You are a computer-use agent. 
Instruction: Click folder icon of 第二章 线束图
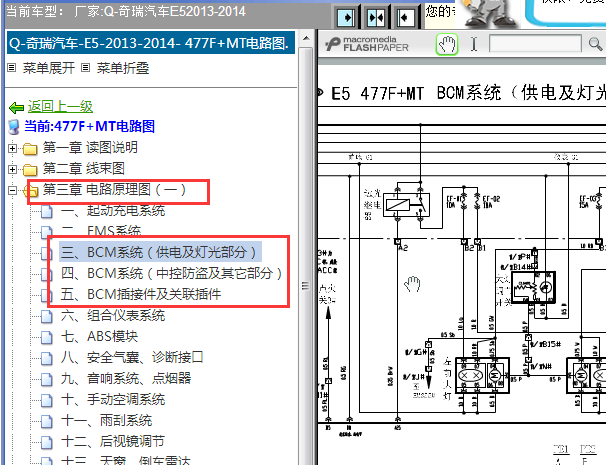[30, 170]
